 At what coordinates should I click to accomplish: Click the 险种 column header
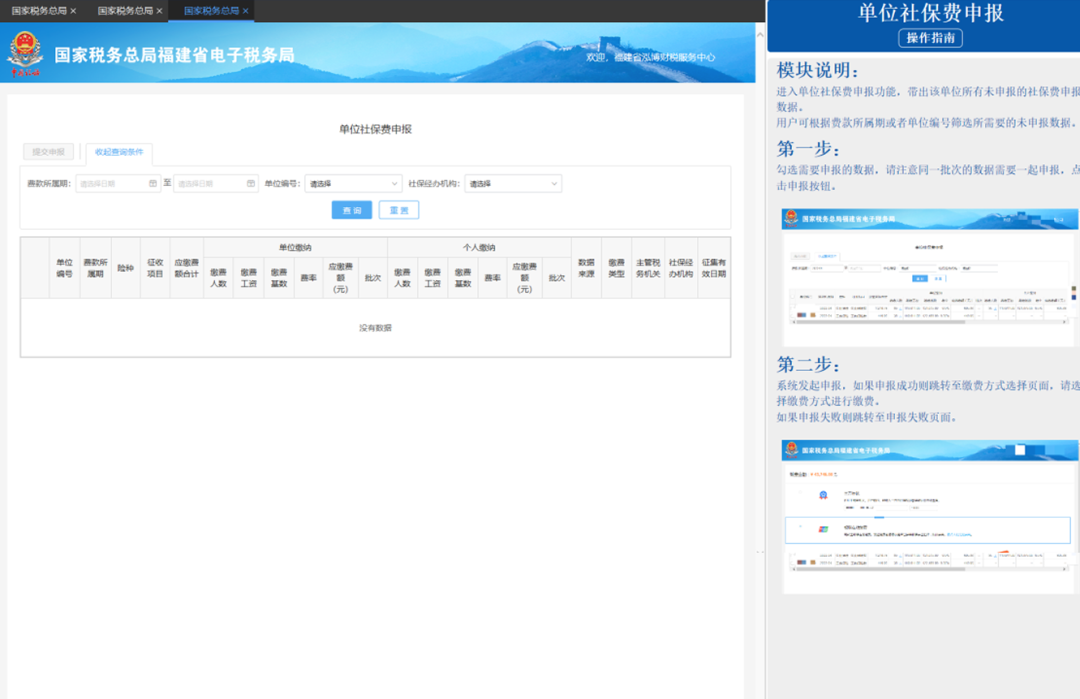[x=125, y=268]
